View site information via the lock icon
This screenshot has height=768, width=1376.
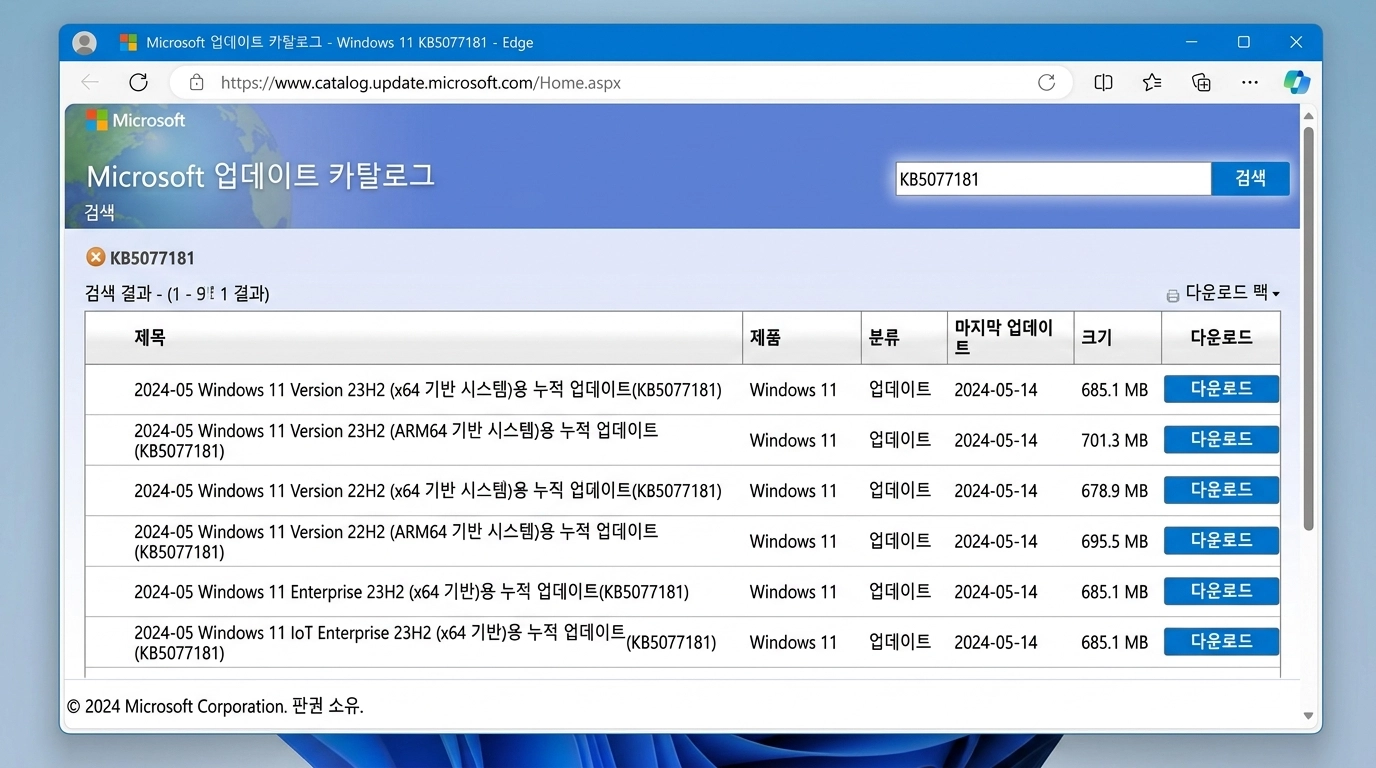point(196,82)
